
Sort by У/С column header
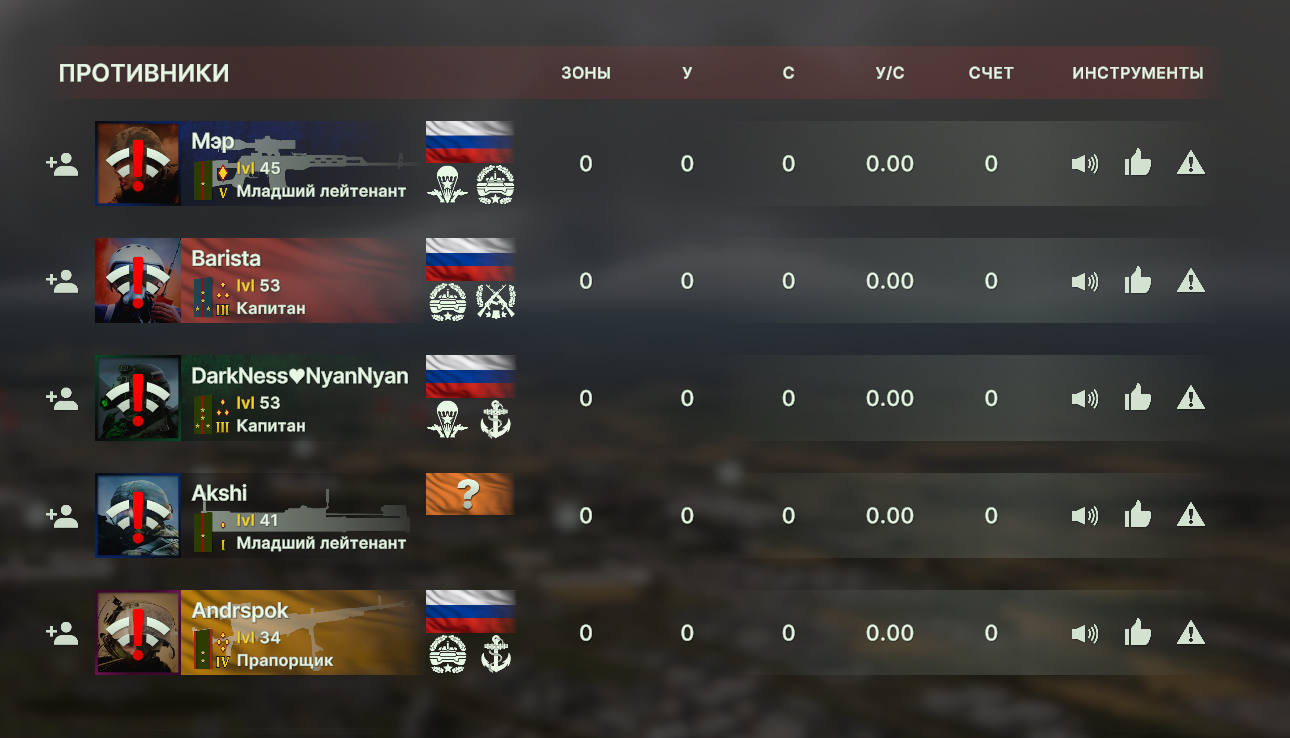click(x=889, y=73)
